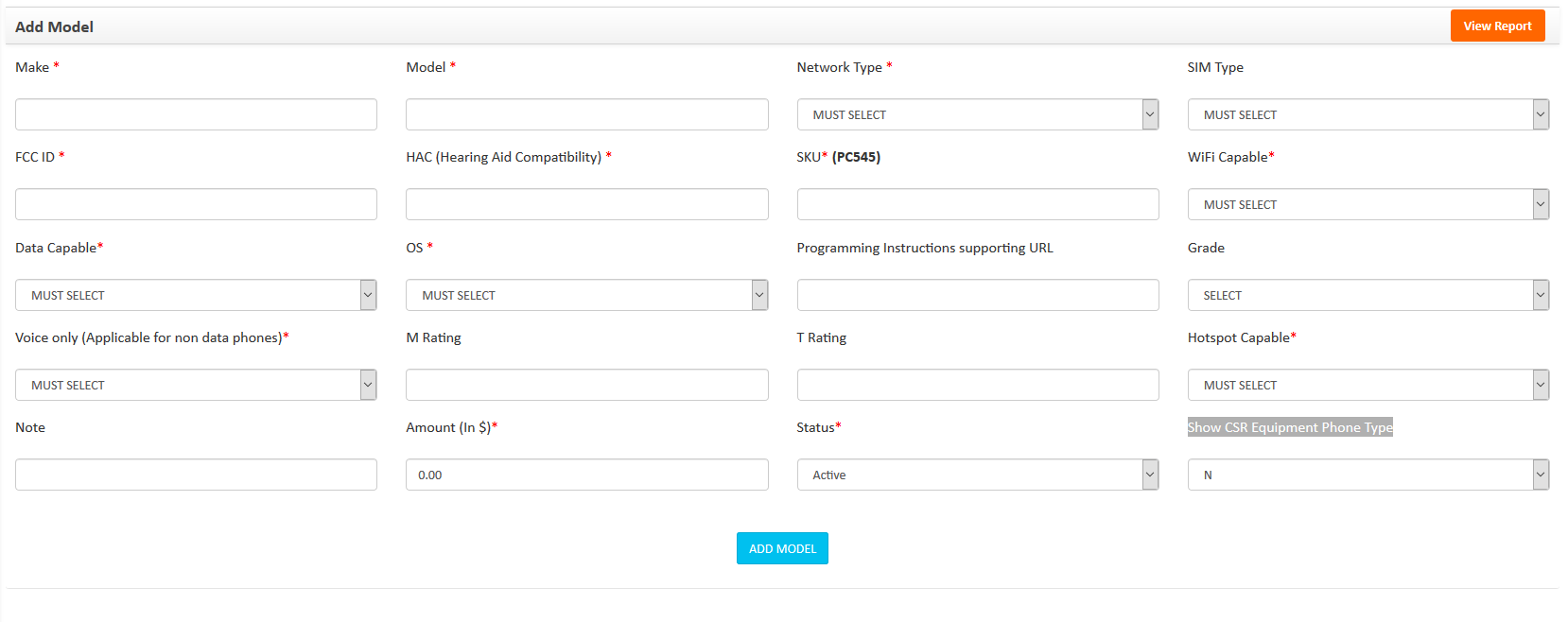Open the Status dropdown set to Active
The height and width of the screenshot is (622, 1568).
(x=978, y=475)
